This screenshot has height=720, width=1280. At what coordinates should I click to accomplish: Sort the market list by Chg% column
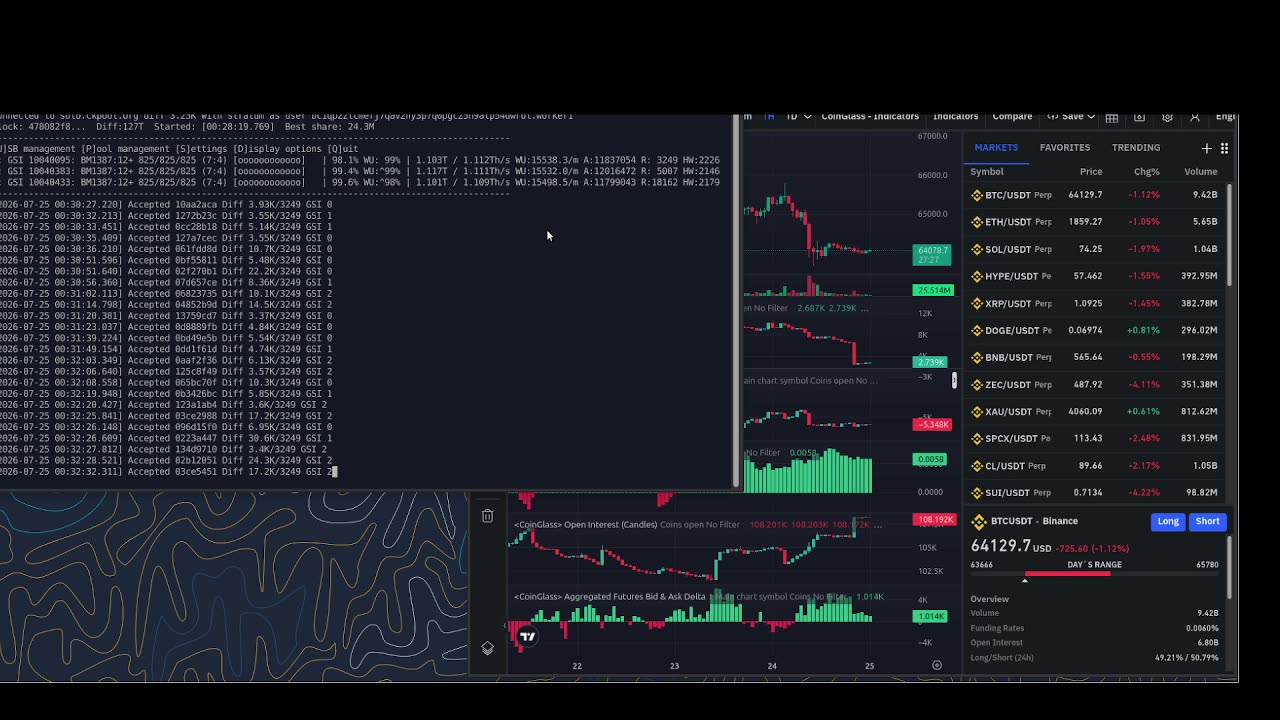1146,172
